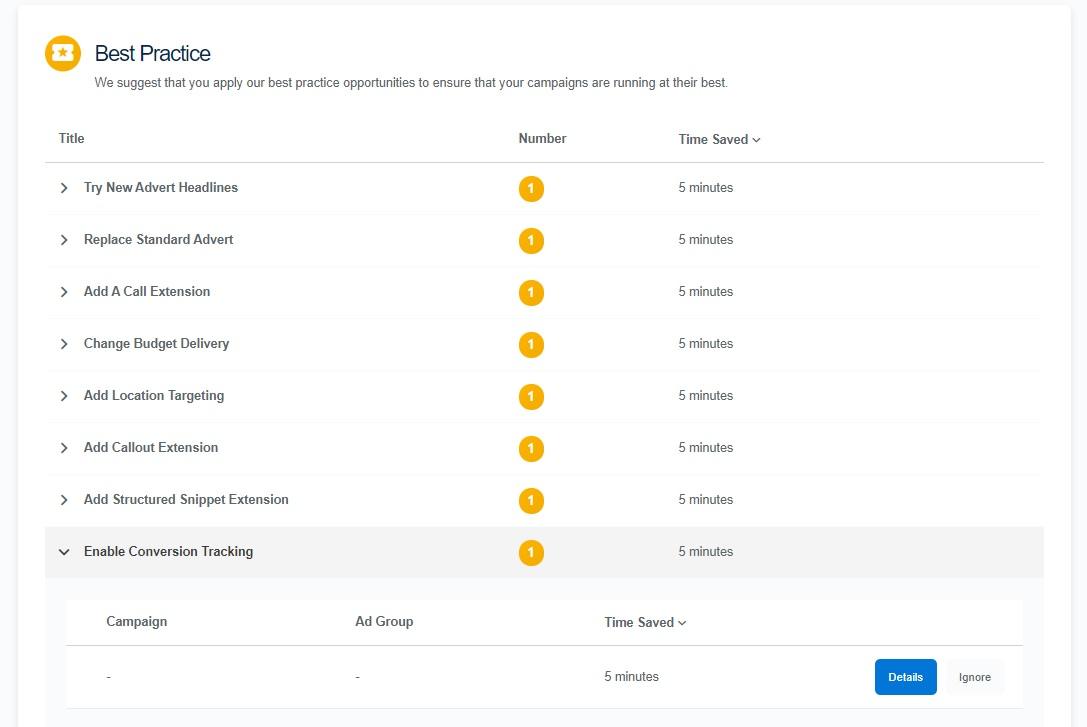Click the Details button

click(905, 677)
